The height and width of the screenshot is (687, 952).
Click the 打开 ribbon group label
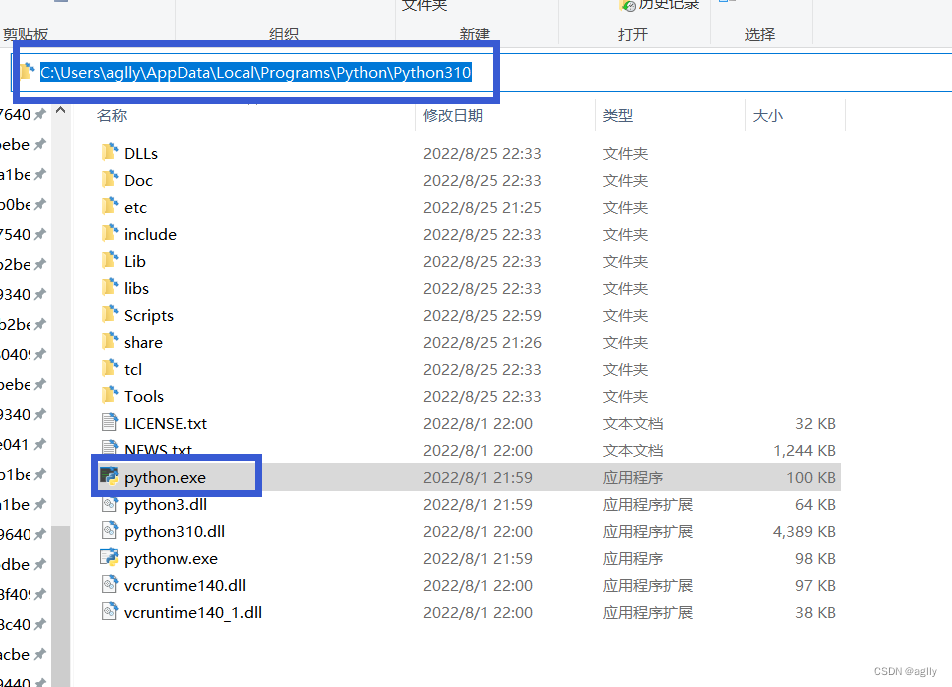point(633,35)
